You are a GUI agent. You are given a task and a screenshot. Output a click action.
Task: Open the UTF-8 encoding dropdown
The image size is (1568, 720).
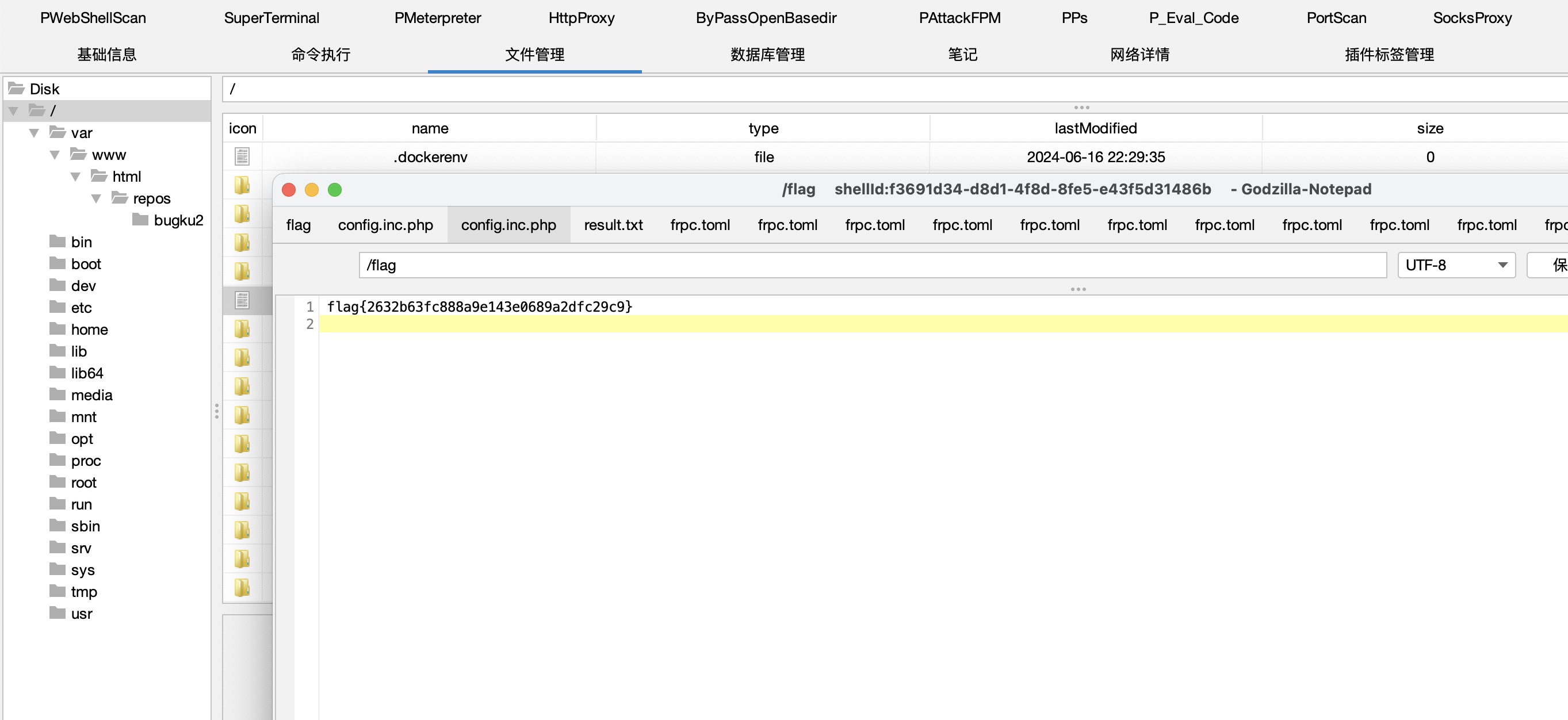pos(1455,265)
